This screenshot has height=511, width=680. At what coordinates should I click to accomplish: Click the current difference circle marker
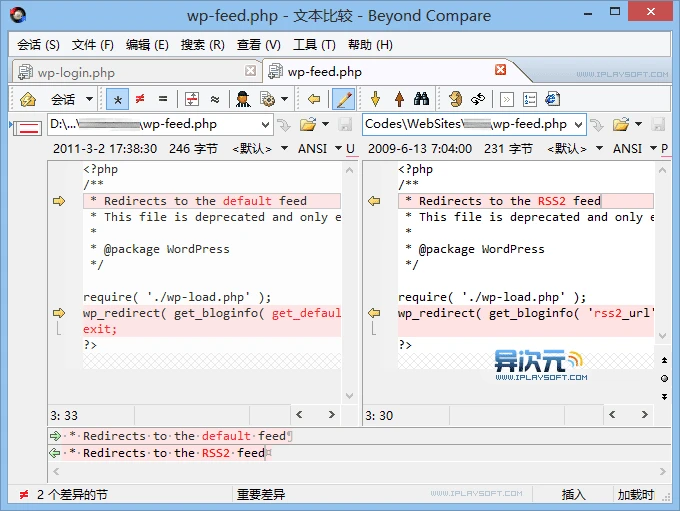click(664, 379)
